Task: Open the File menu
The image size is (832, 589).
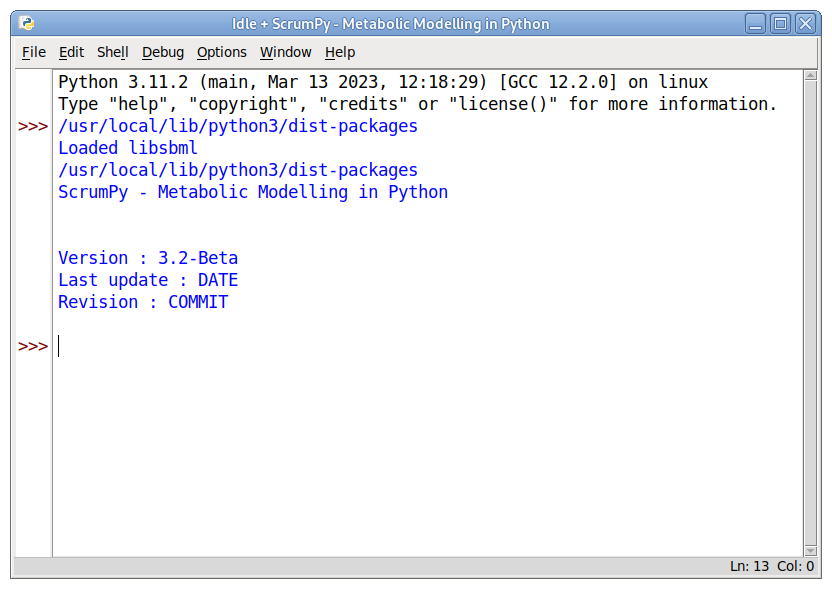Action: (x=34, y=52)
